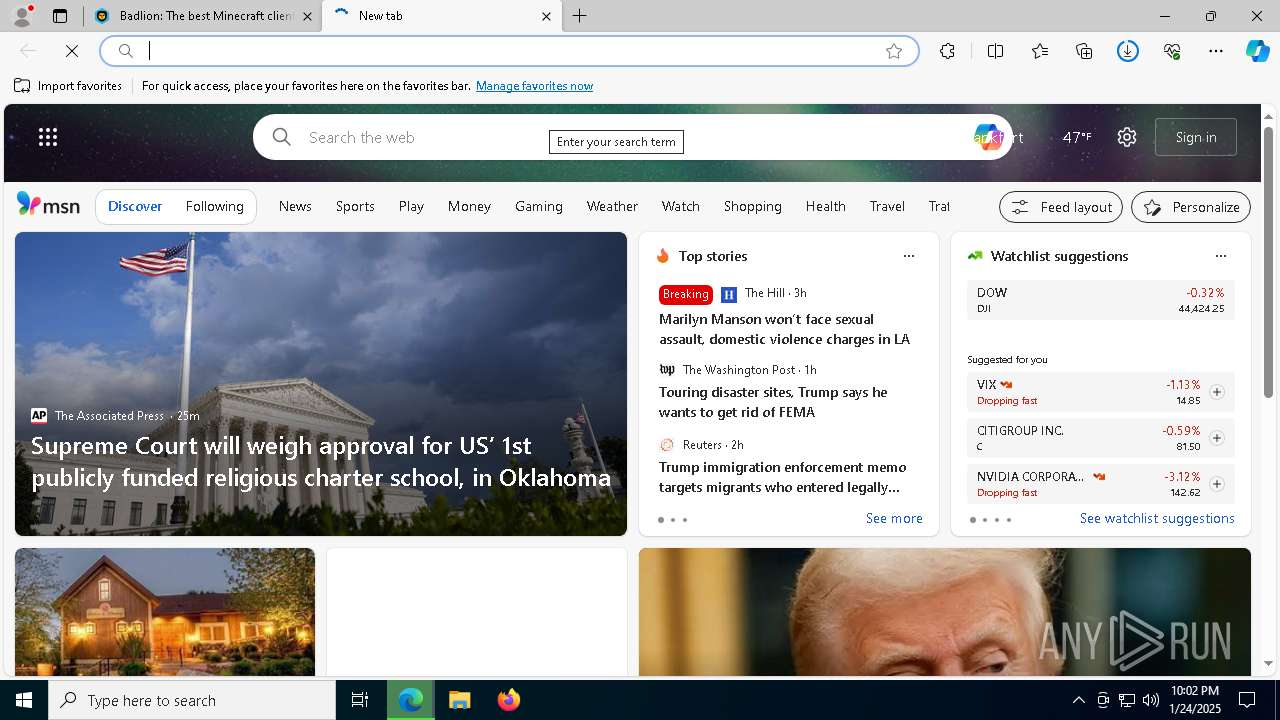Open the volume control in tray

tap(1150, 700)
